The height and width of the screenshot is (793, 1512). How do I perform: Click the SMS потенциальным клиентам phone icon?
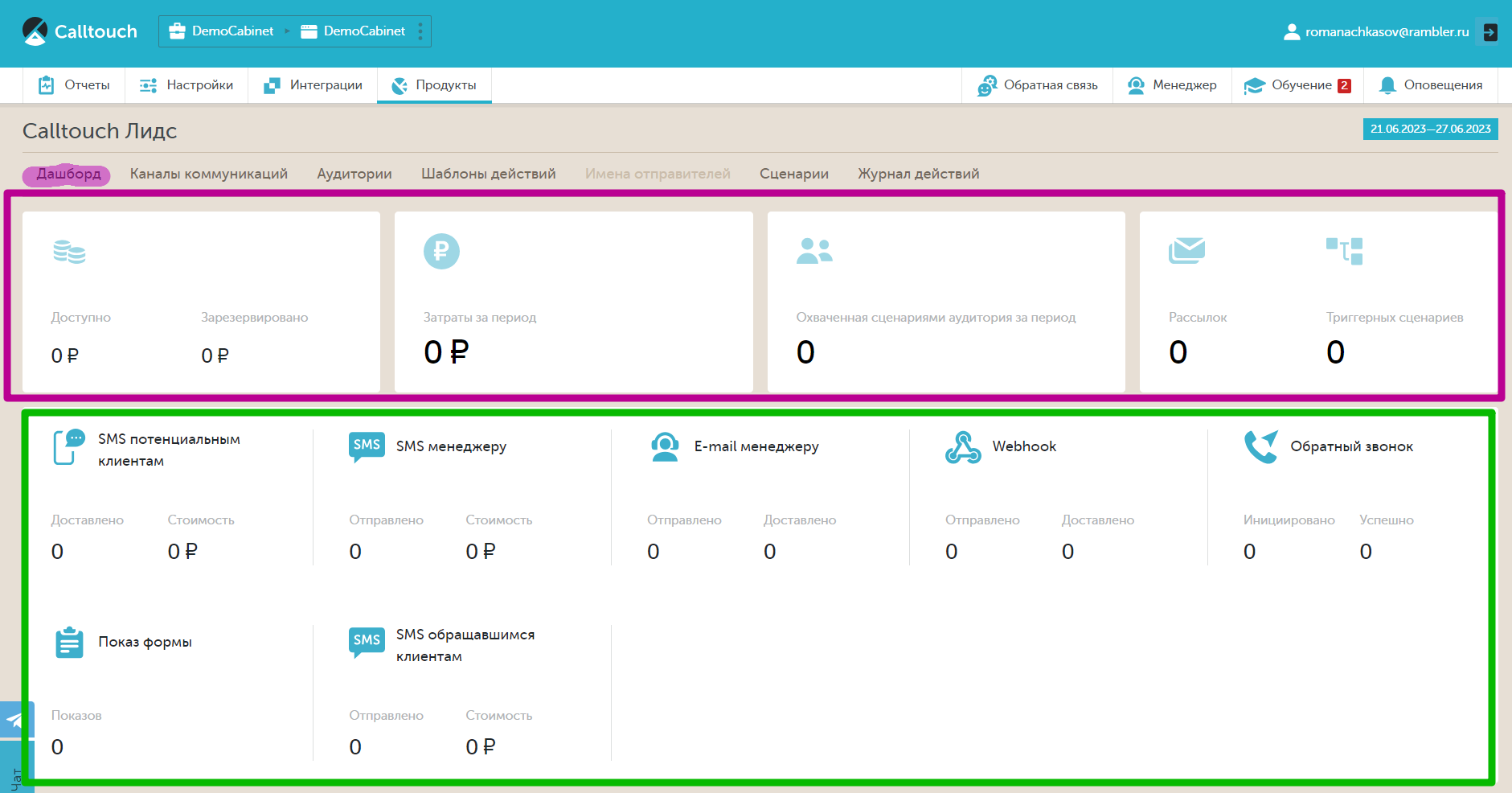(x=68, y=447)
